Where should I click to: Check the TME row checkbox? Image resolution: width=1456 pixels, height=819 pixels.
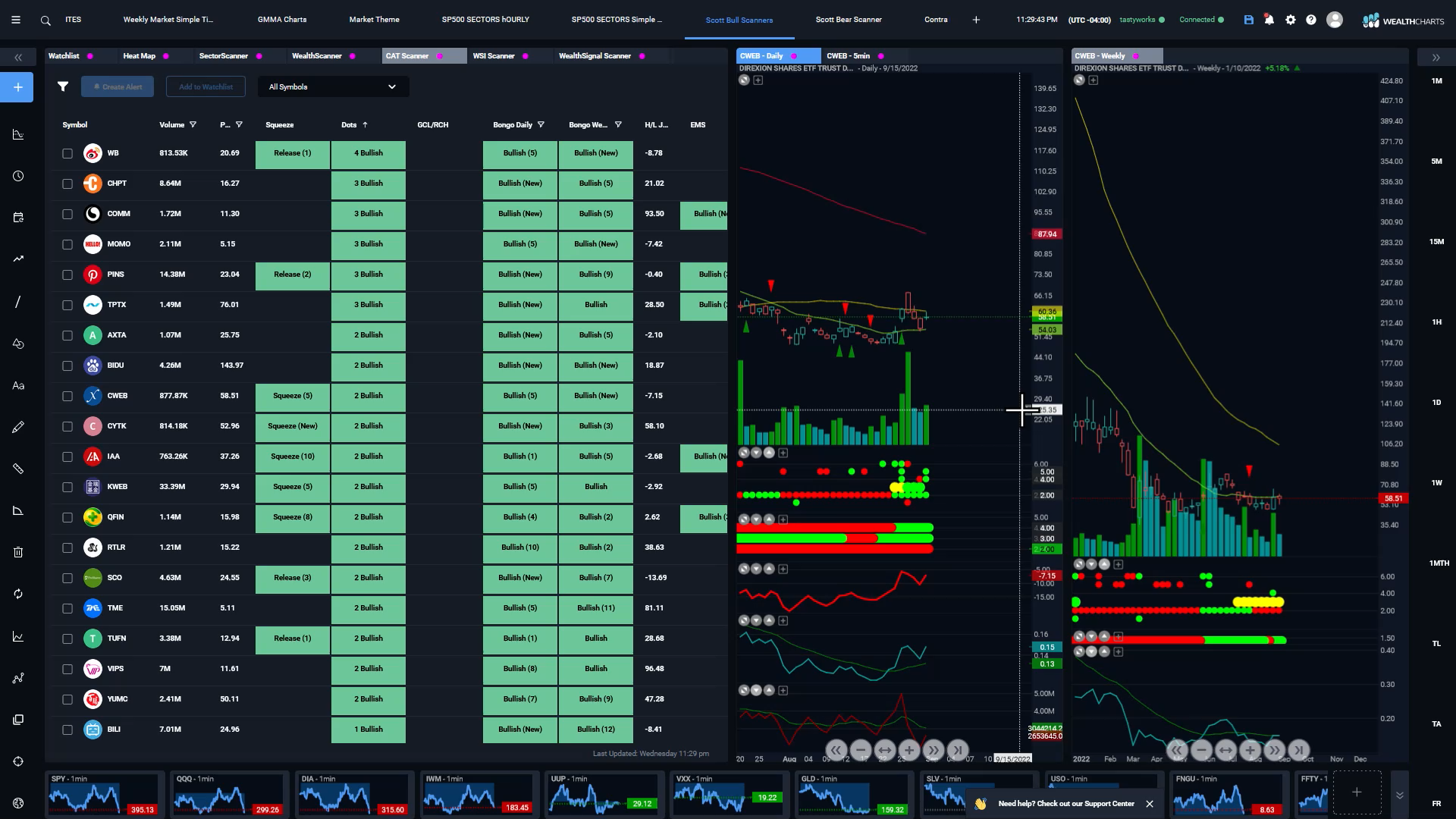[67, 608]
